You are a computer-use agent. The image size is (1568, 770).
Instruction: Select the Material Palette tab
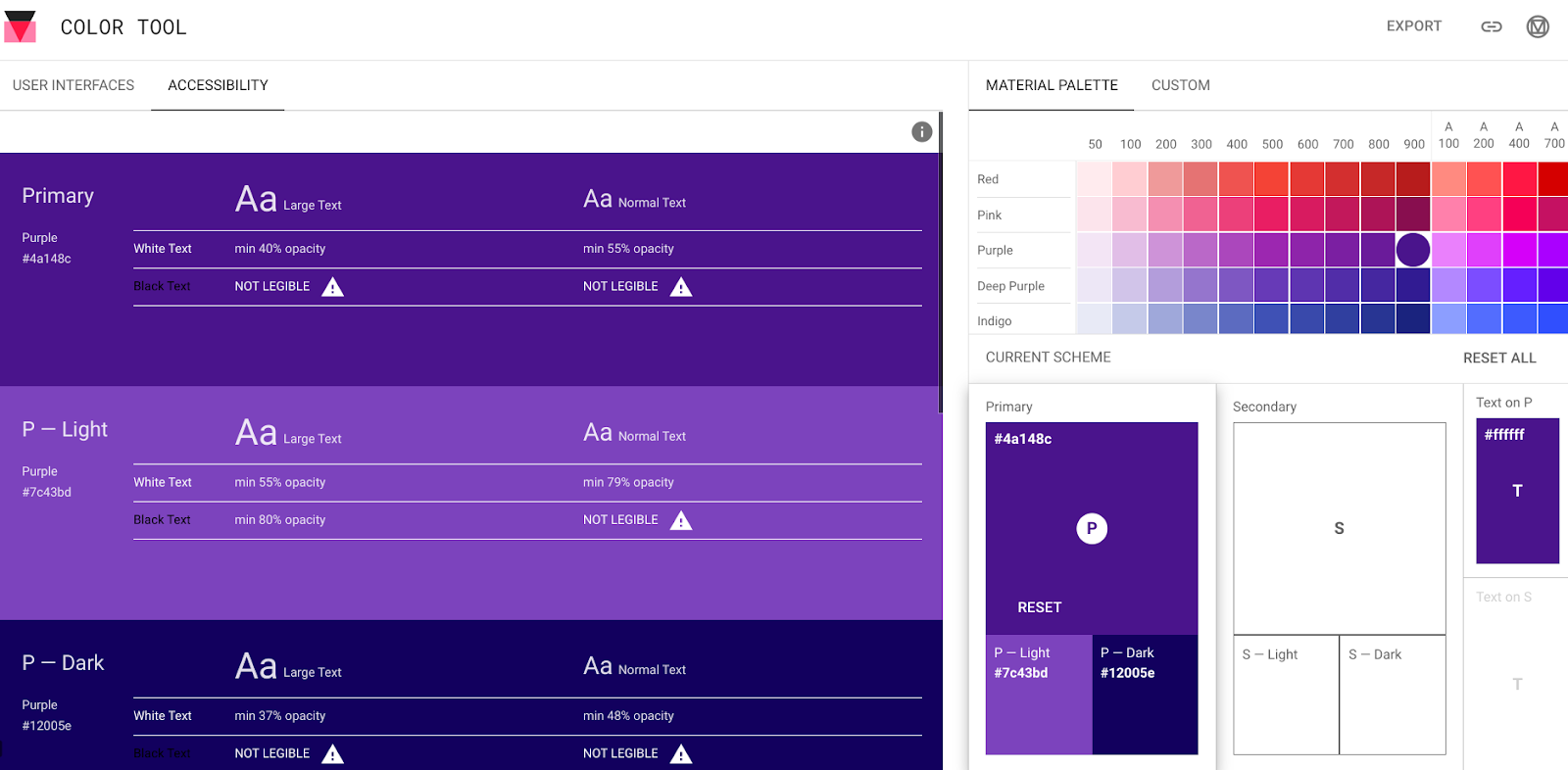(x=1052, y=85)
